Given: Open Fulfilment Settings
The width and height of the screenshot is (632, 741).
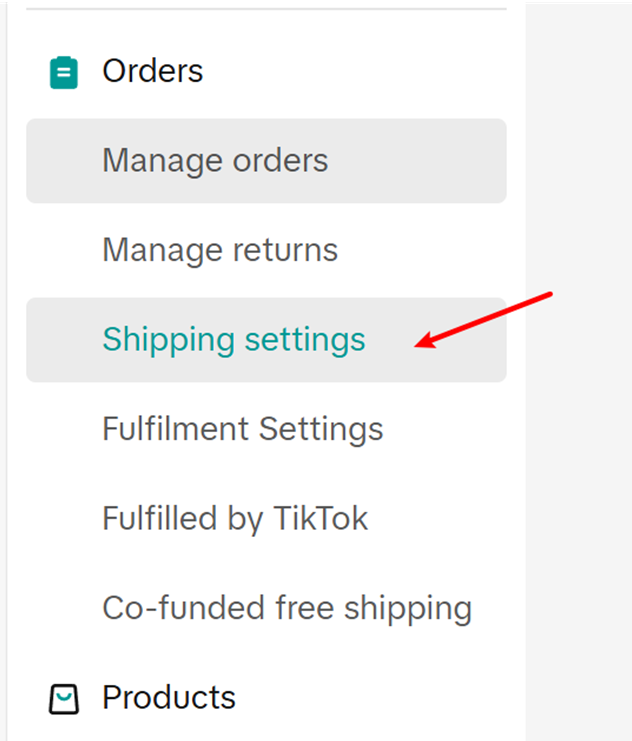Looking at the screenshot, I should [x=243, y=429].
